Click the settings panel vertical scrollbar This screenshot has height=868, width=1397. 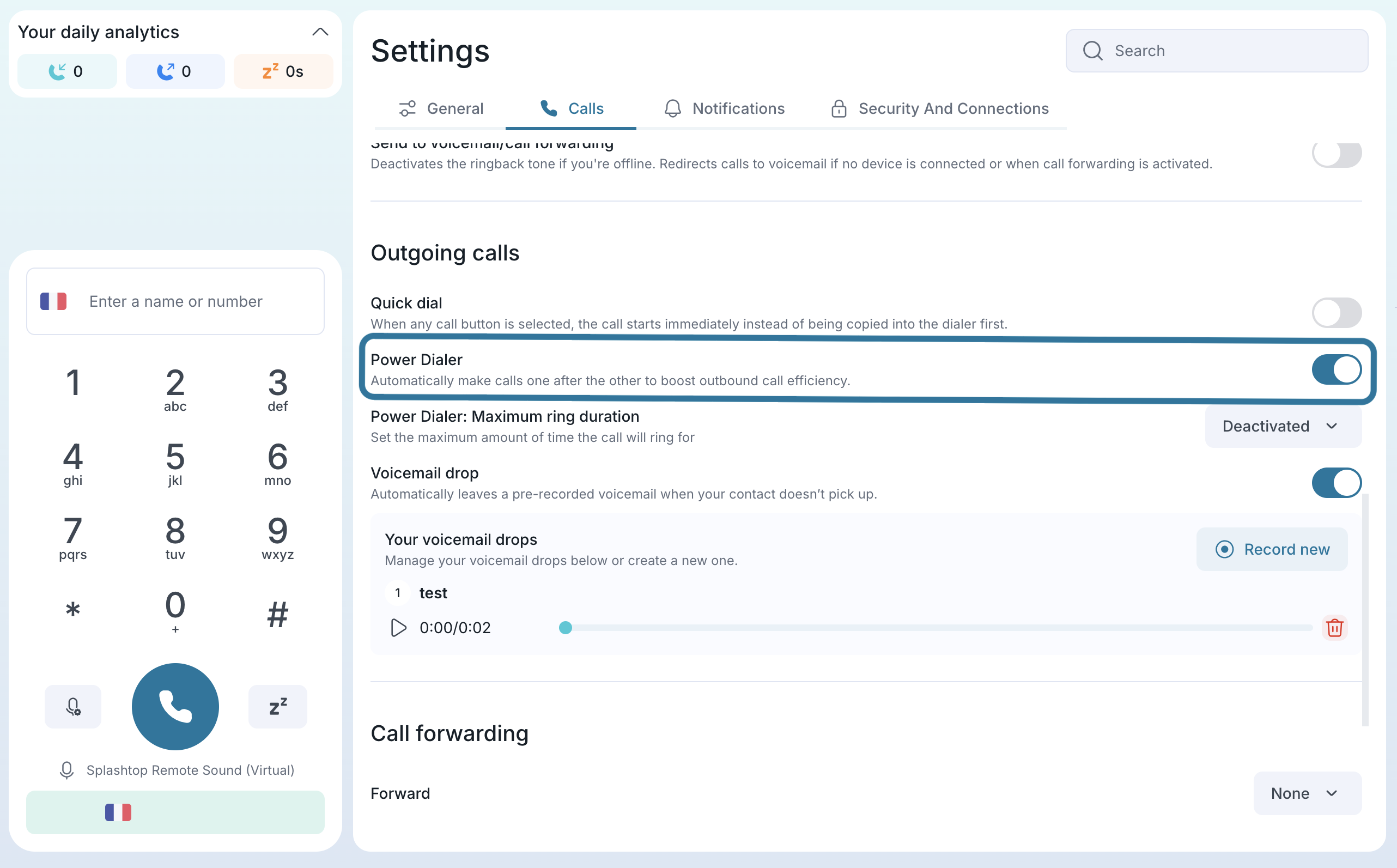1365,609
